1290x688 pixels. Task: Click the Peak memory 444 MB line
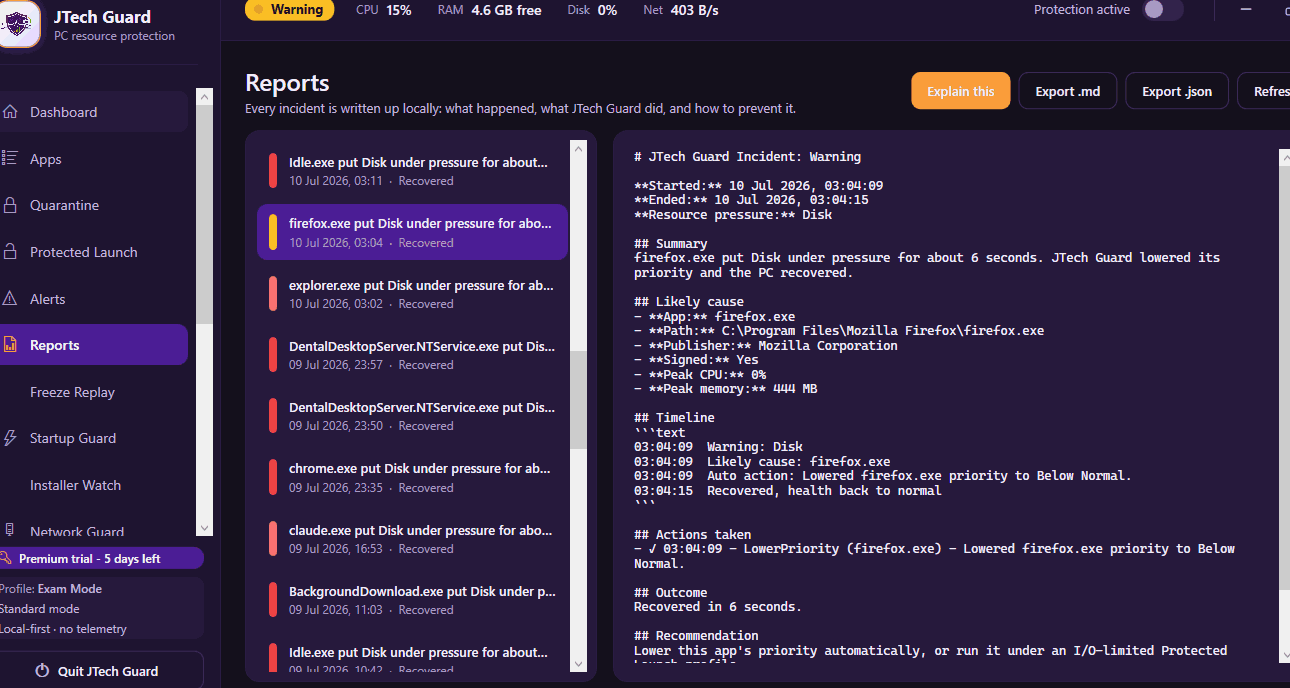click(x=725, y=389)
